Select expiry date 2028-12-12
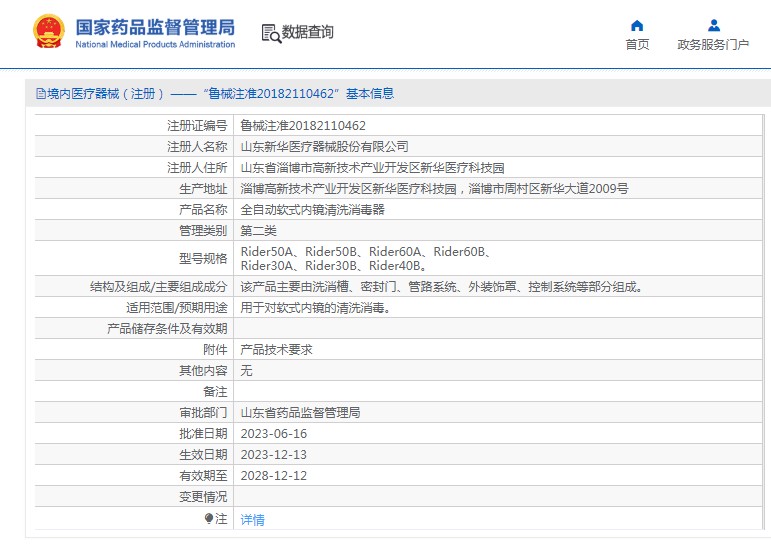 (x=273, y=476)
